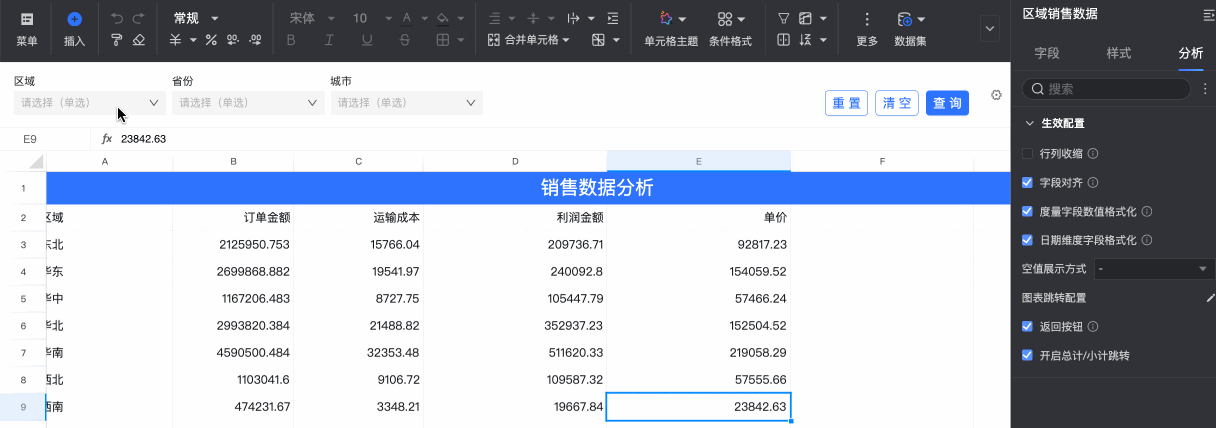Click the blue 查询 button
Image resolution: width=1216 pixels, height=428 pixels.
point(947,103)
